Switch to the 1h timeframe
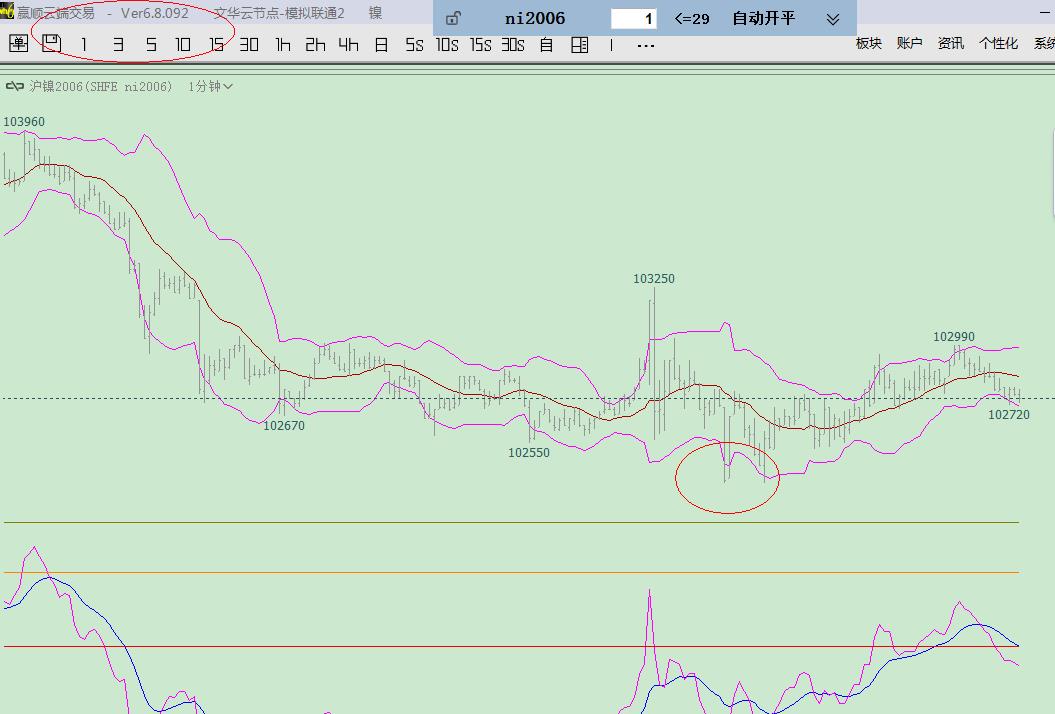Image resolution: width=1055 pixels, height=714 pixels. click(283, 45)
